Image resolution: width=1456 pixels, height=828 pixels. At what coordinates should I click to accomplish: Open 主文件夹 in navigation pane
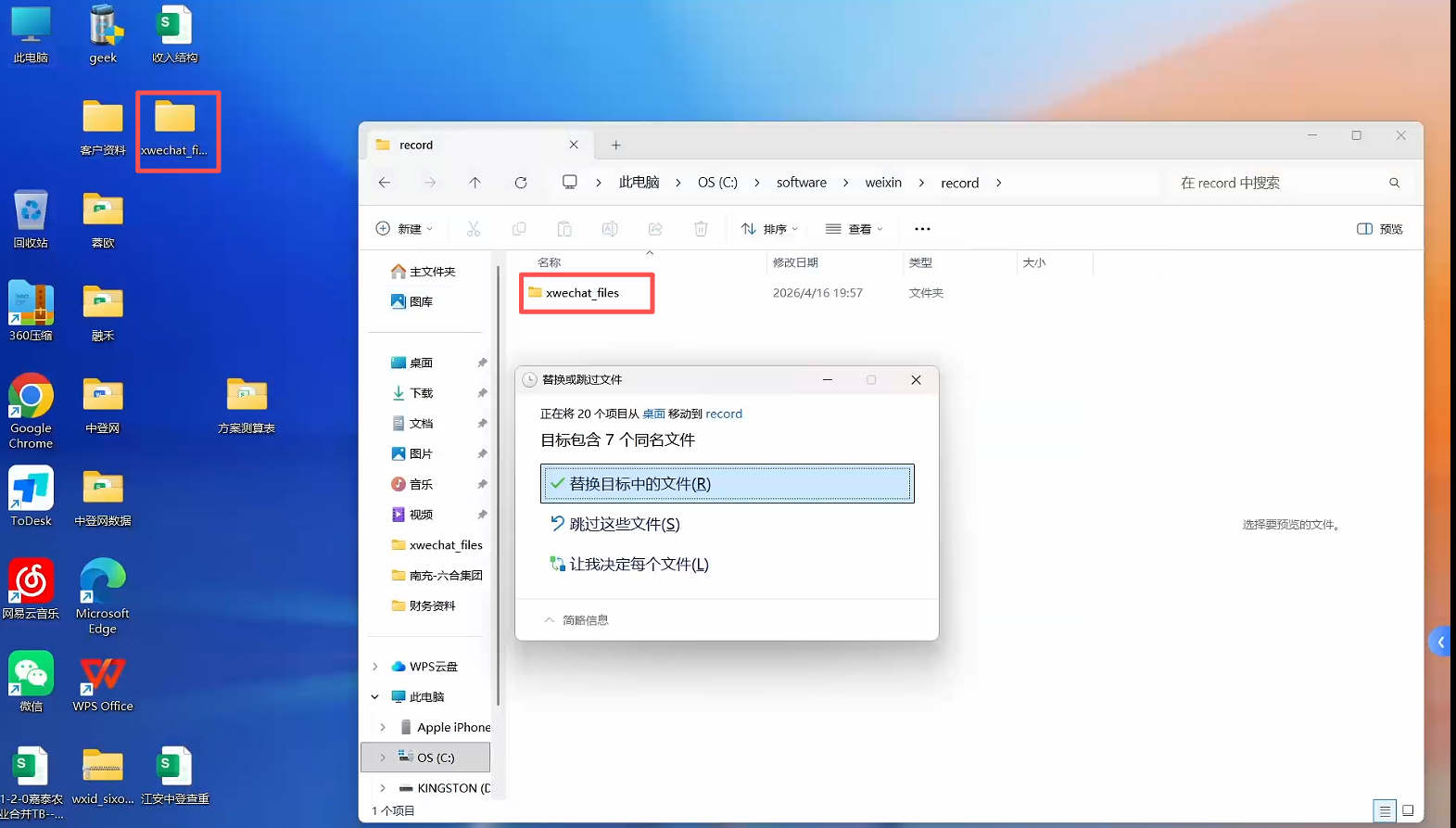coord(424,272)
